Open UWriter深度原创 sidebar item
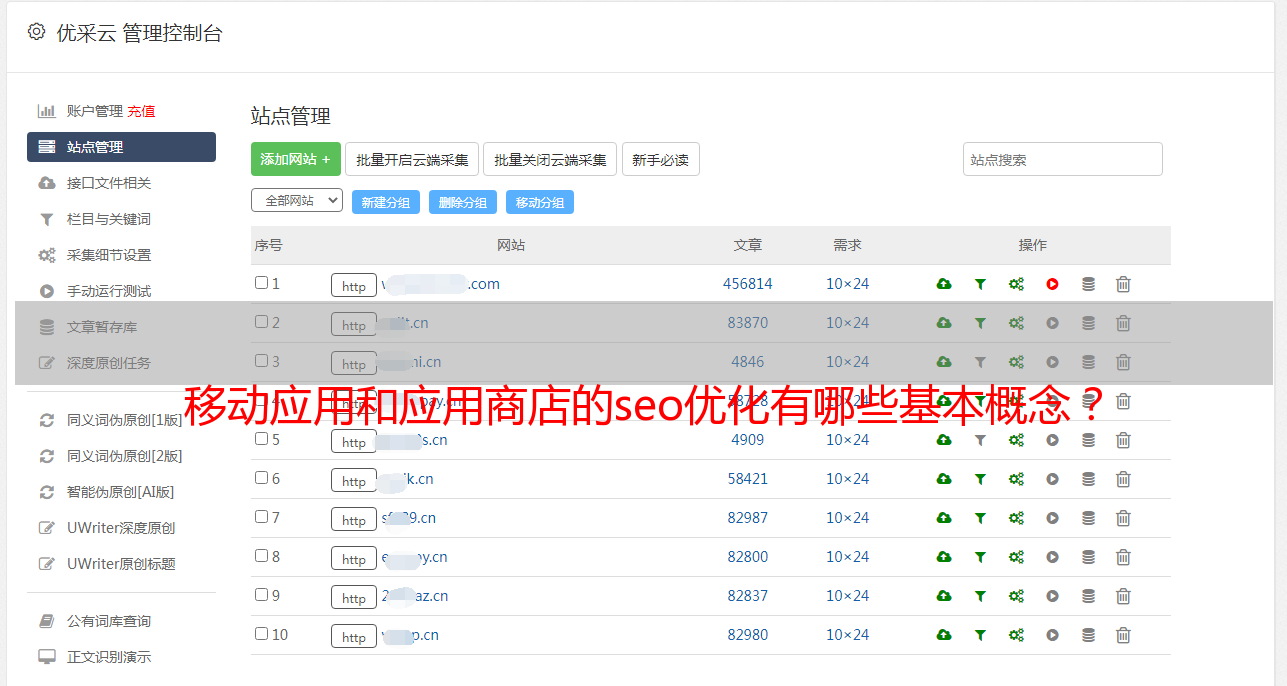Viewport: 1287px width, 686px height. [121, 528]
